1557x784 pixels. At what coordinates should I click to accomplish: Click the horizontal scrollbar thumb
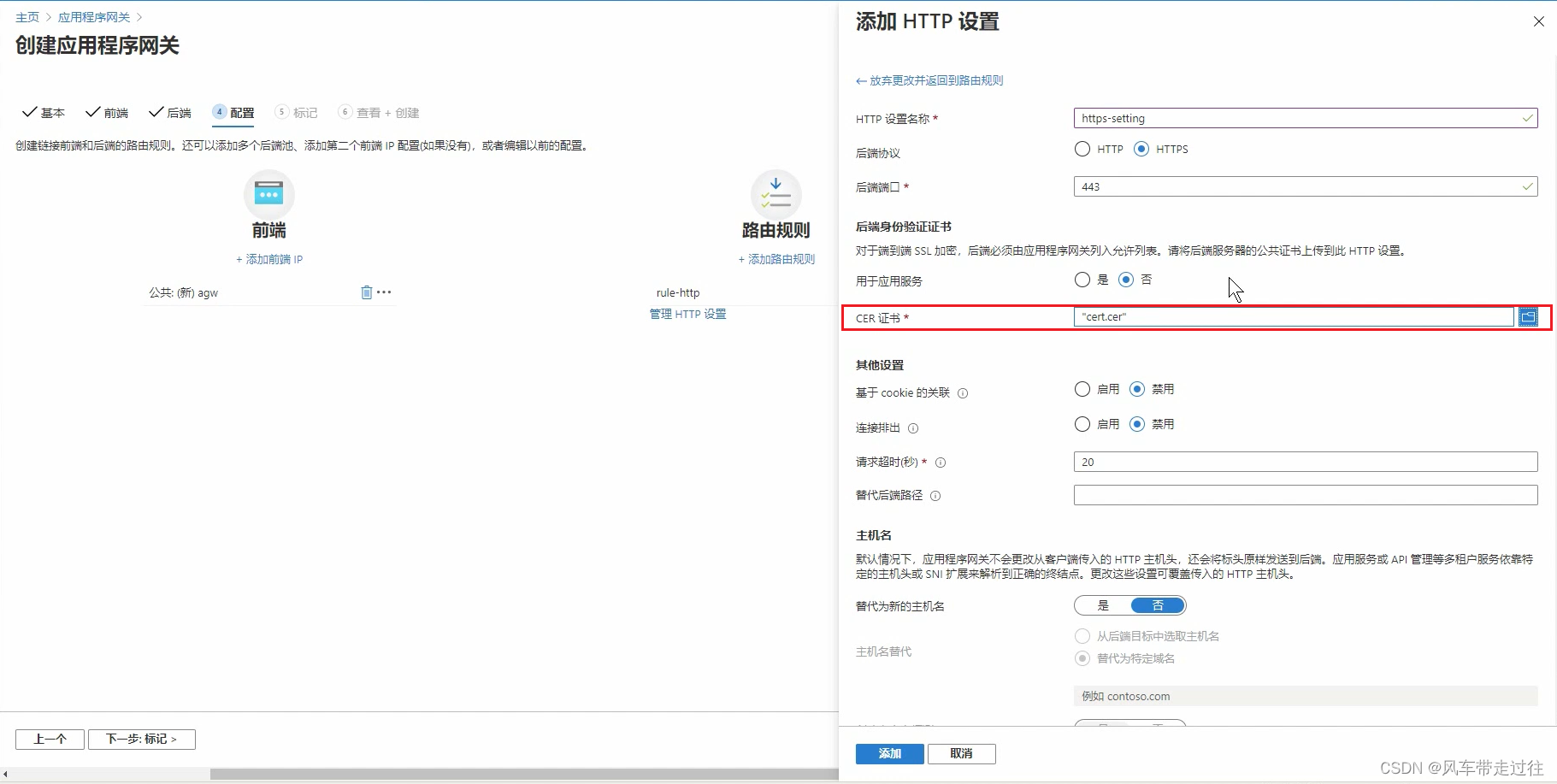click(x=524, y=774)
